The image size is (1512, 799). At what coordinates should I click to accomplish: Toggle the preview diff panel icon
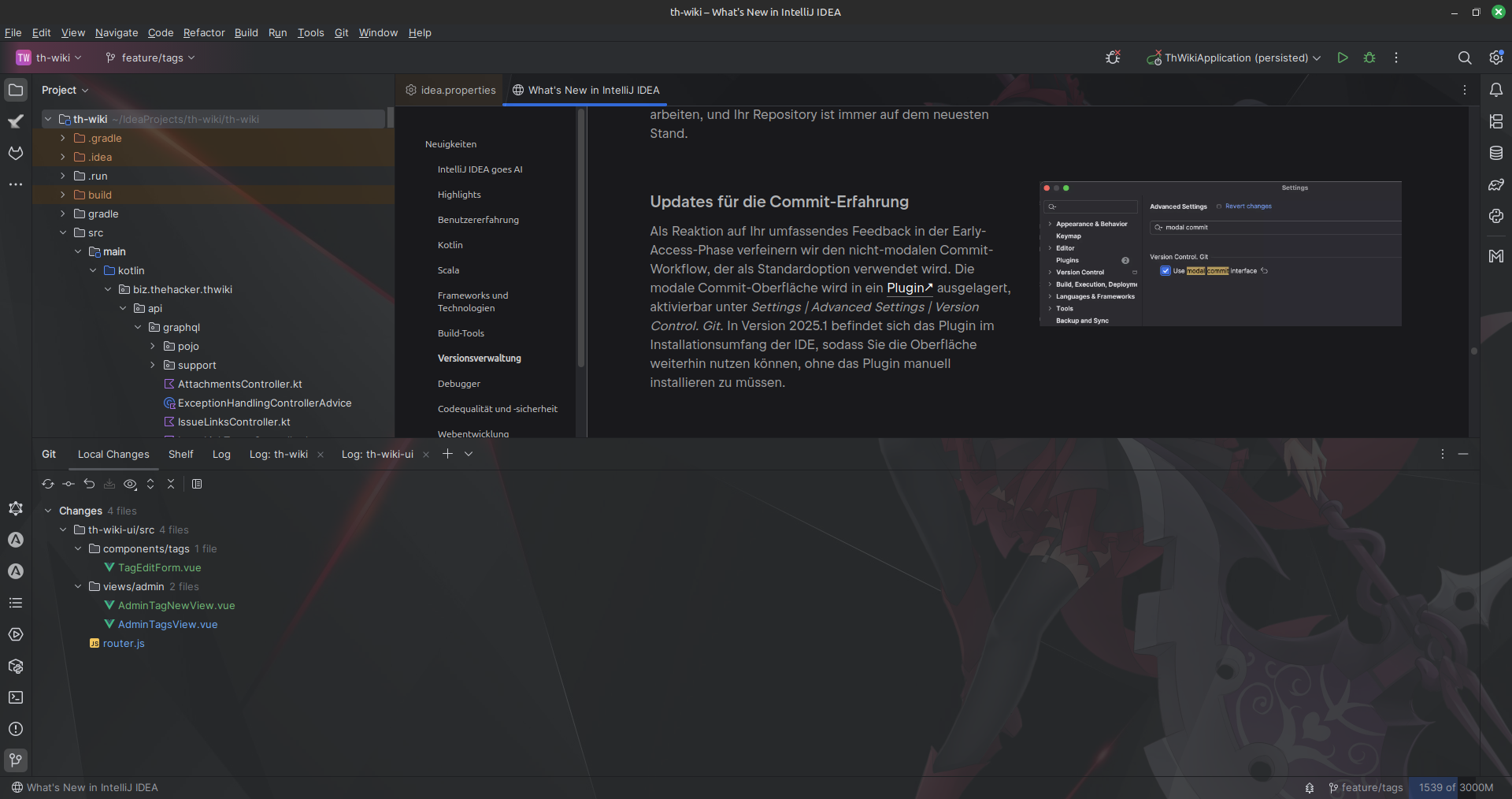[197, 484]
